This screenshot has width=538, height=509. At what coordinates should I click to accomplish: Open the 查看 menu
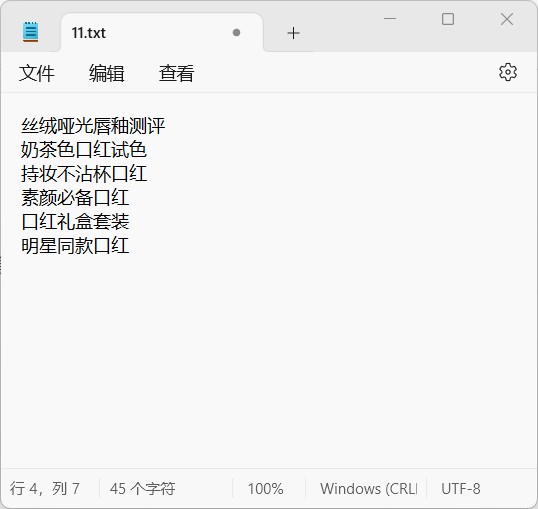(176, 73)
